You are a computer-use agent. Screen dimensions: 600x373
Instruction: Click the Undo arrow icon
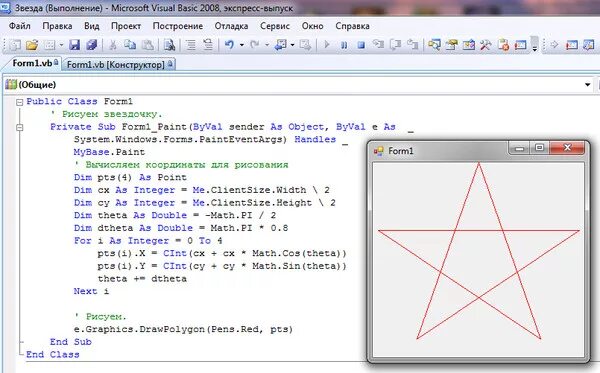pos(229,45)
